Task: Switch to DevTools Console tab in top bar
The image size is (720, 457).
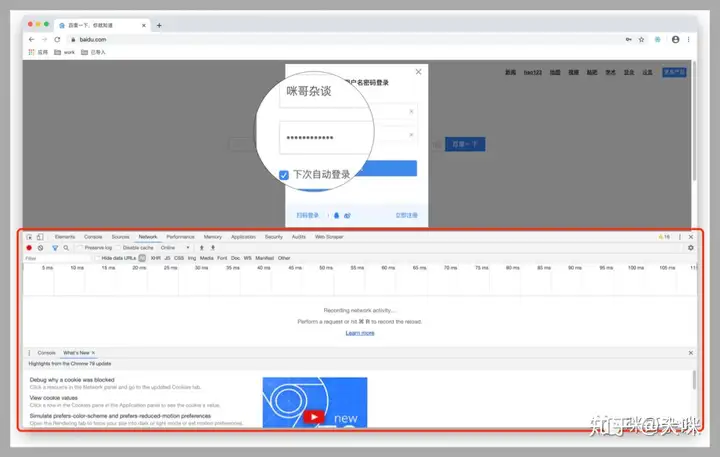Action: [x=93, y=237]
